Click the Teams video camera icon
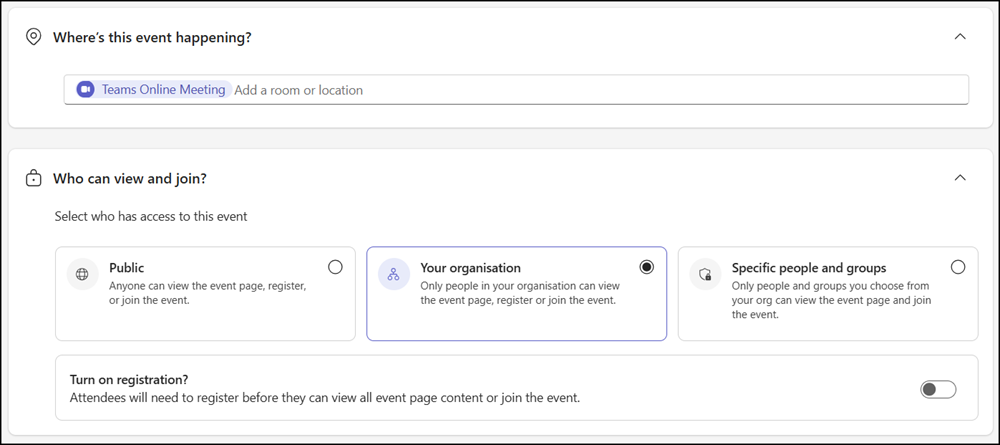1000x445 pixels. tap(86, 90)
